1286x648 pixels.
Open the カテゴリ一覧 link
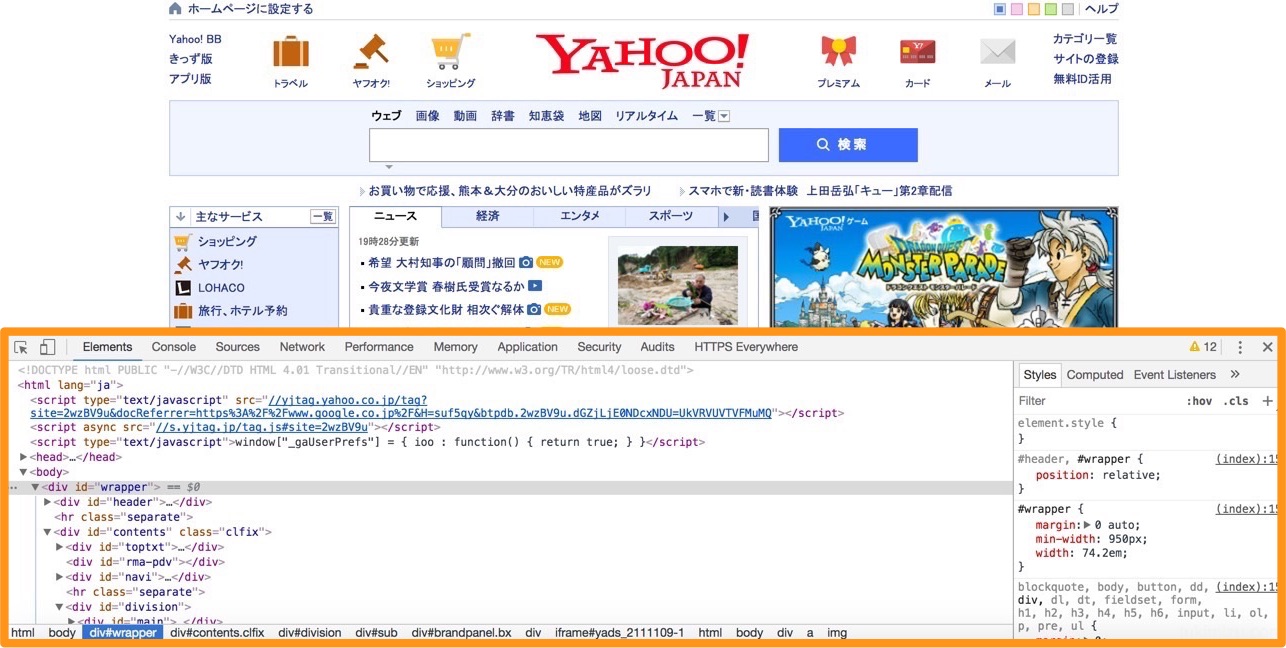pos(1085,39)
